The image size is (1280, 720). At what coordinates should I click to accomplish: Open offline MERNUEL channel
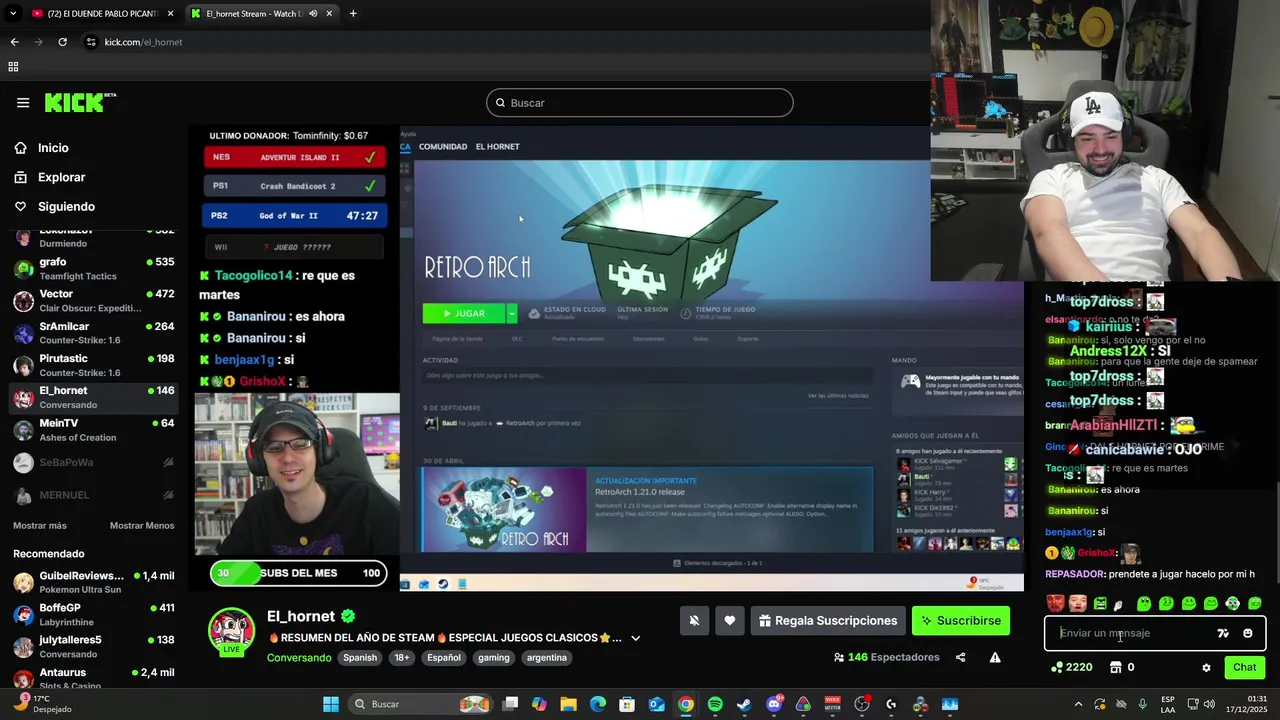click(x=94, y=495)
